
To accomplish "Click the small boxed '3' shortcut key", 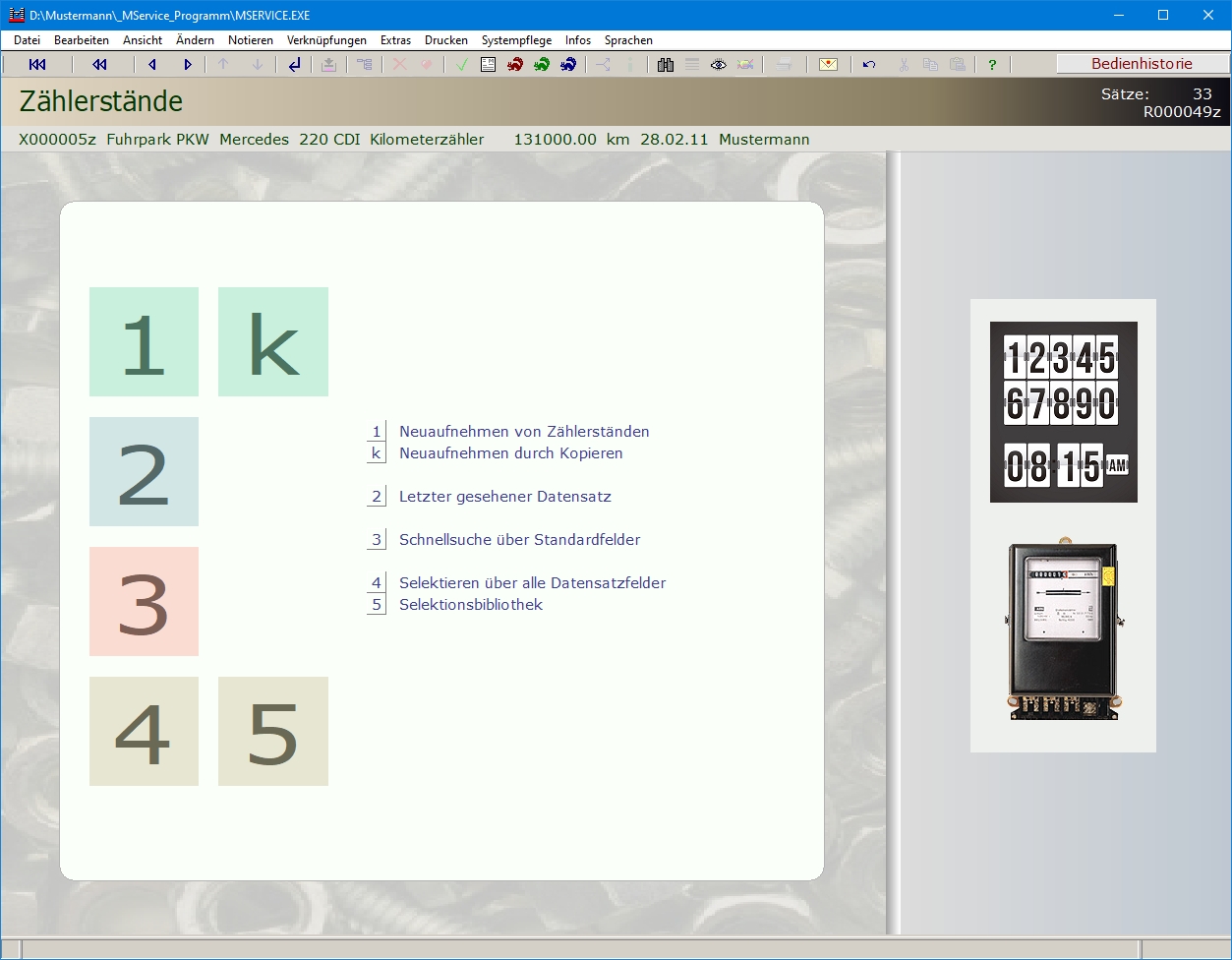I will coord(377,540).
